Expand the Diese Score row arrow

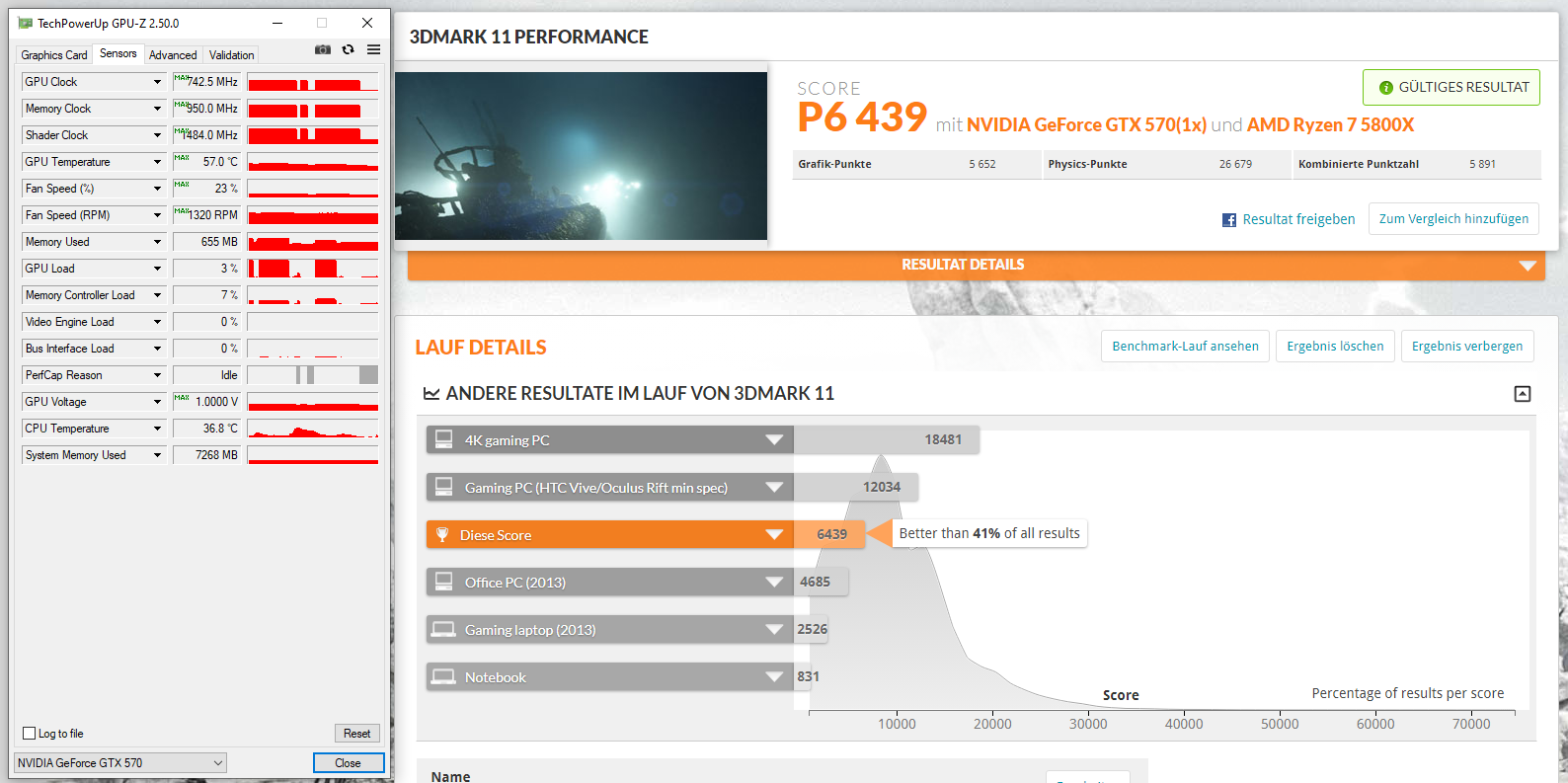tap(774, 535)
